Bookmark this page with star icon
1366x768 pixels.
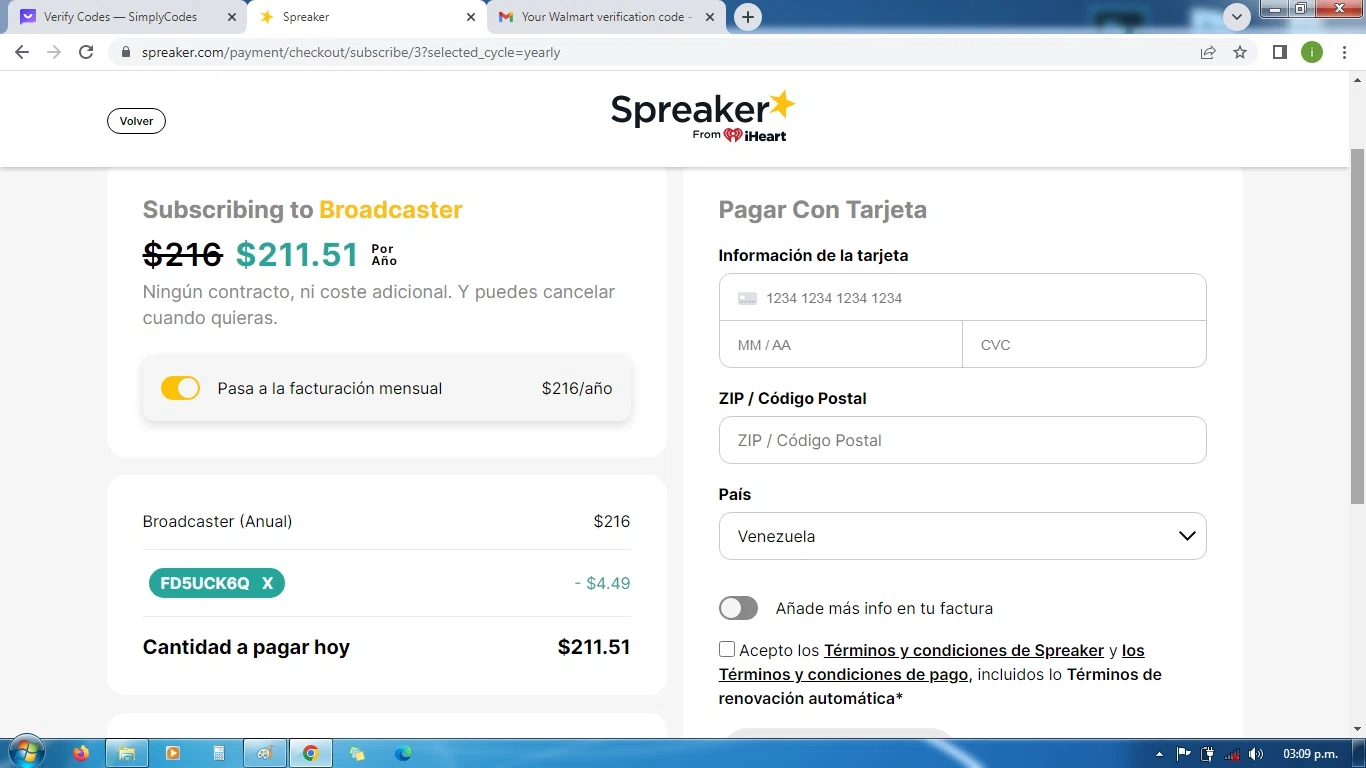click(x=1240, y=52)
